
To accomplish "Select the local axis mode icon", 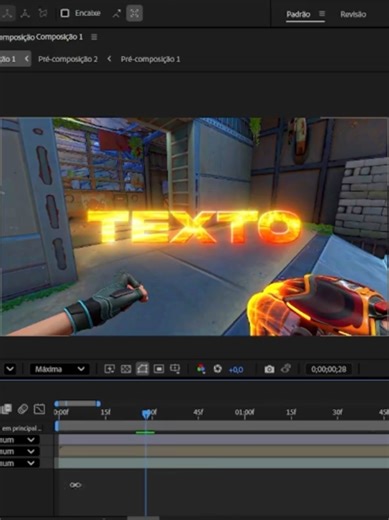I will (x=7, y=14).
